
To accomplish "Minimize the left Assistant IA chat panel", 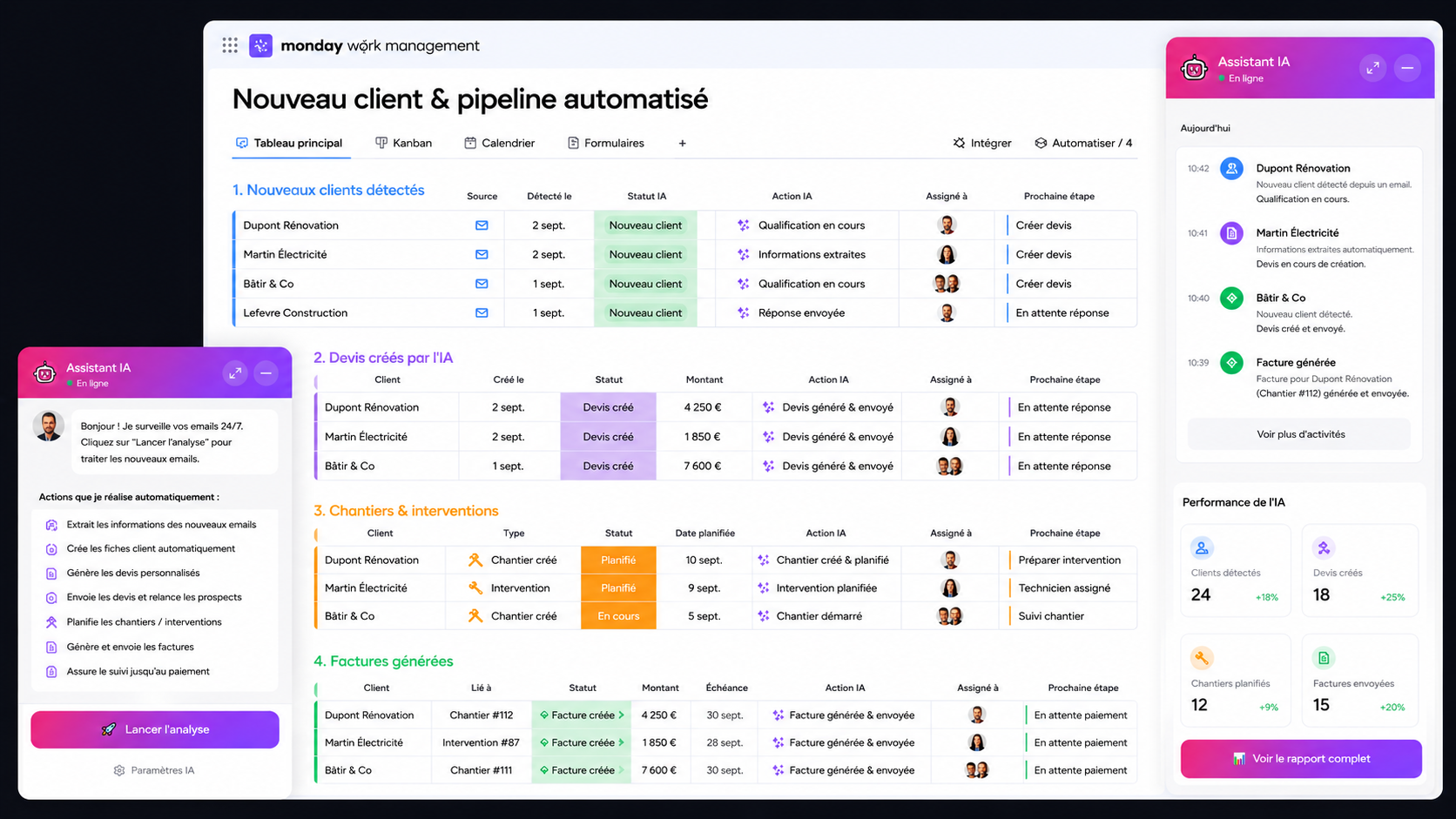I will 266,373.
